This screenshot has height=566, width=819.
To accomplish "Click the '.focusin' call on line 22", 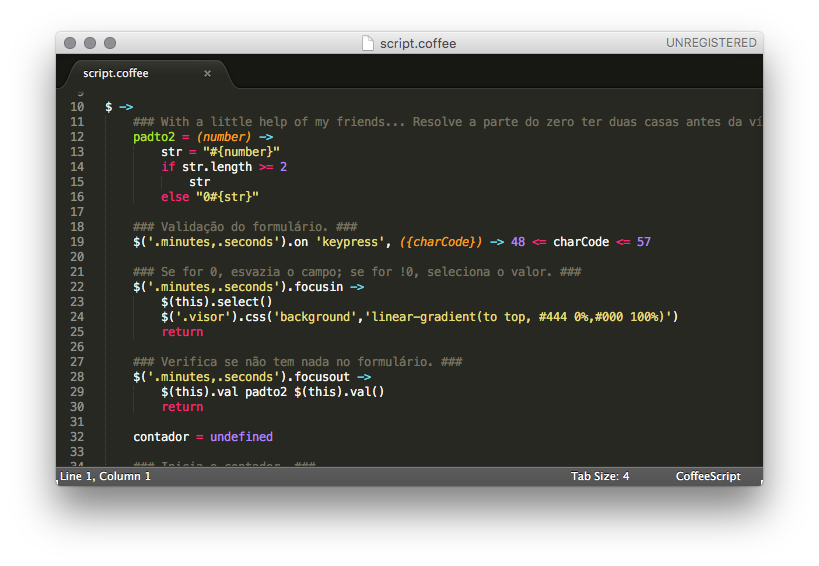I will tap(315, 287).
